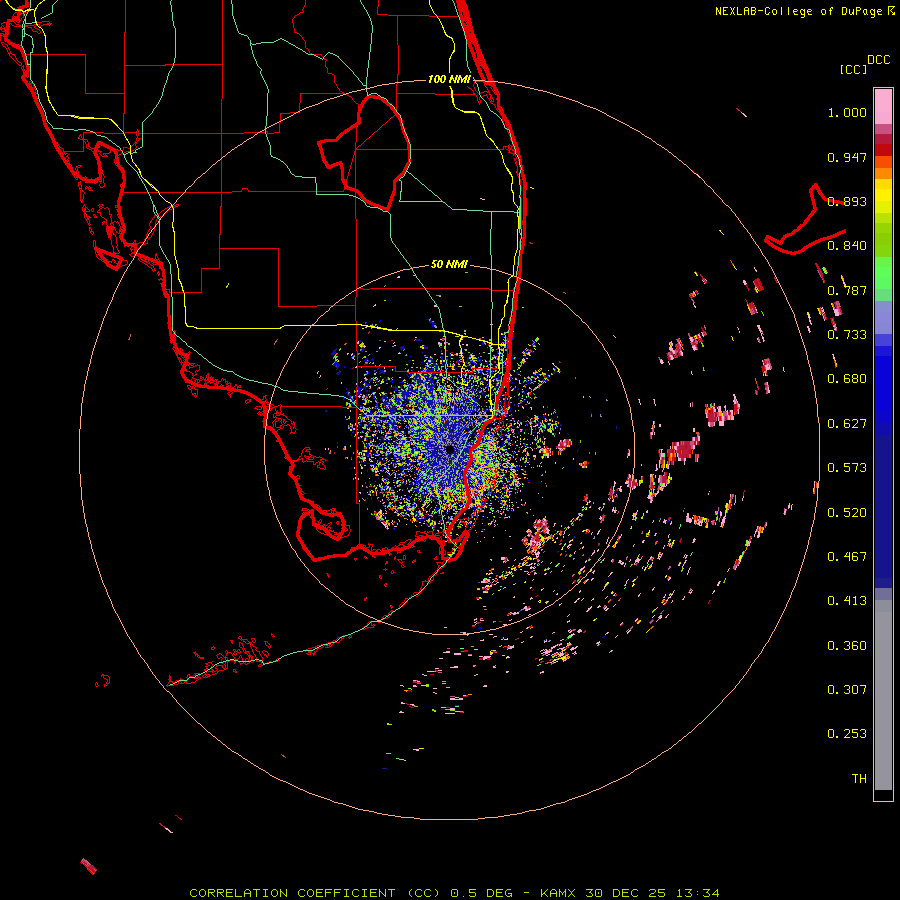Click the 1.000 value on the color scale
The image size is (900, 900).
(847, 112)
